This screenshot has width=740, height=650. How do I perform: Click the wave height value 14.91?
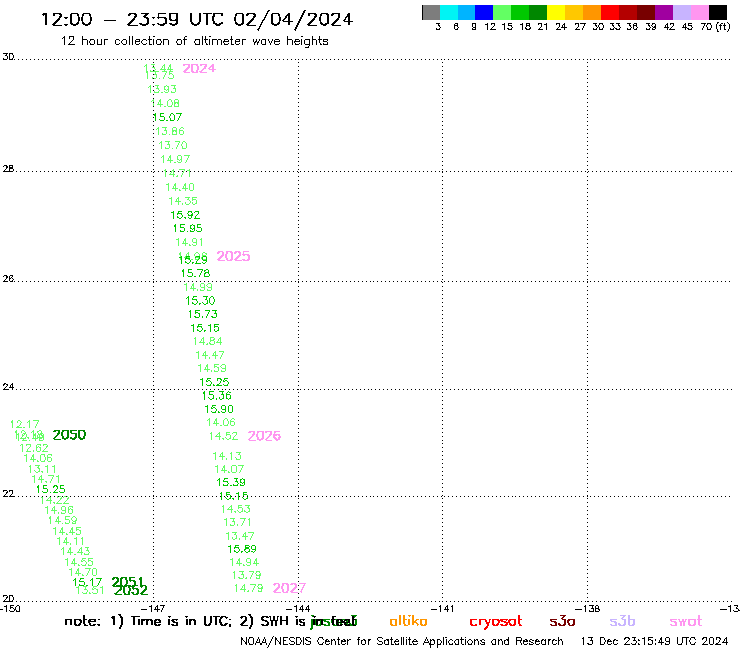(x=190, y=243)
